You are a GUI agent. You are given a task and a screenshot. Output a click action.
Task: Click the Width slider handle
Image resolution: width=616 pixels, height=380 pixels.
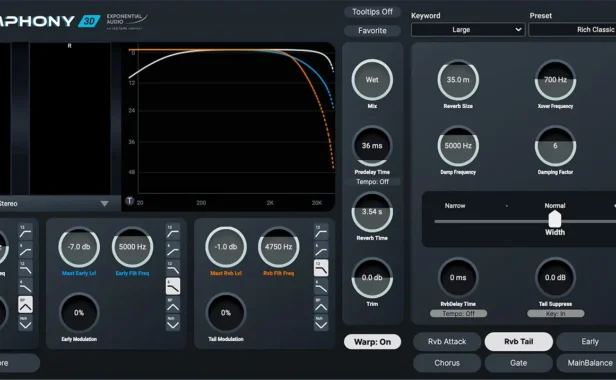pos(555,218)
